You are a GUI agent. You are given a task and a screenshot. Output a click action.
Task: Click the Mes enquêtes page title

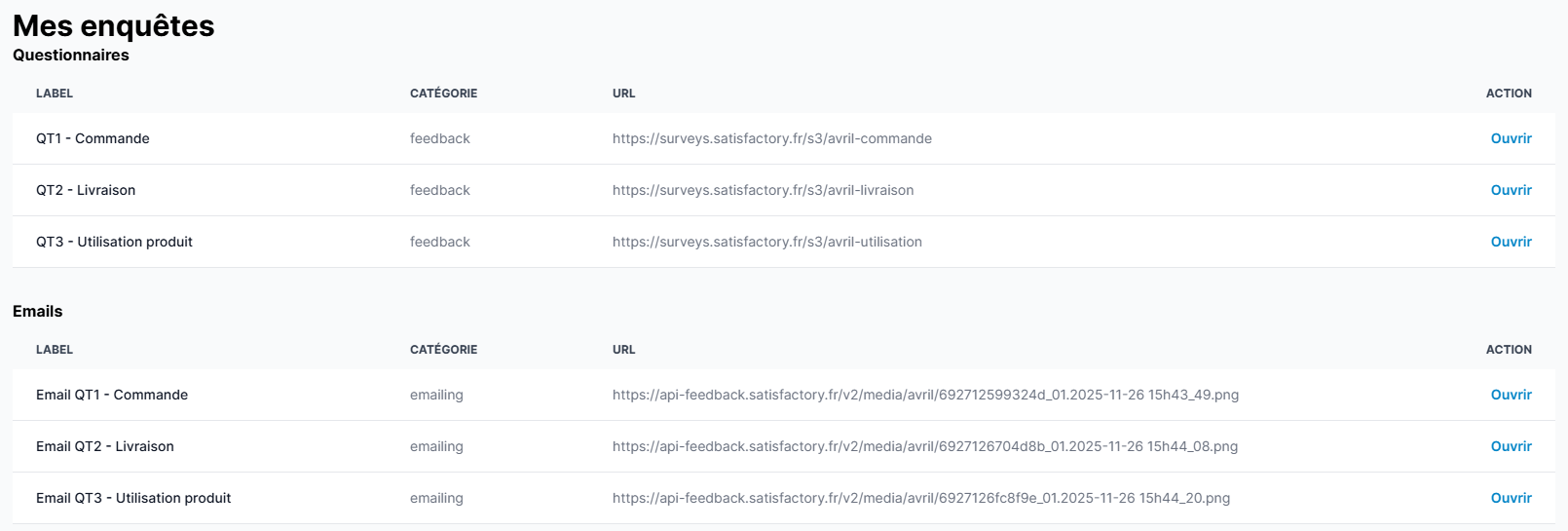coord(113,26)
